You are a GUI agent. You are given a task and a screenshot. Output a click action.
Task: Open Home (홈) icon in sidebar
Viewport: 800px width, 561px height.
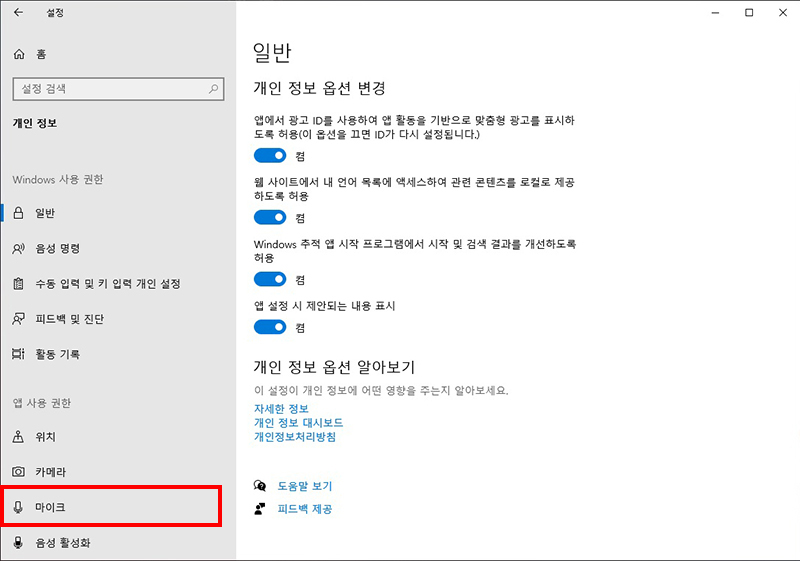[x=19, y=54]
